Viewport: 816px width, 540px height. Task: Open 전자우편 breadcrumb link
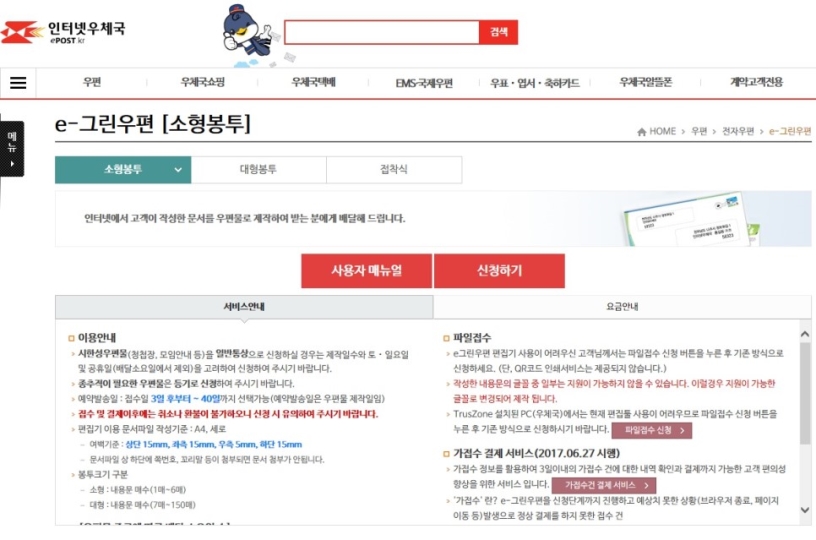click(x=738, y=131)
